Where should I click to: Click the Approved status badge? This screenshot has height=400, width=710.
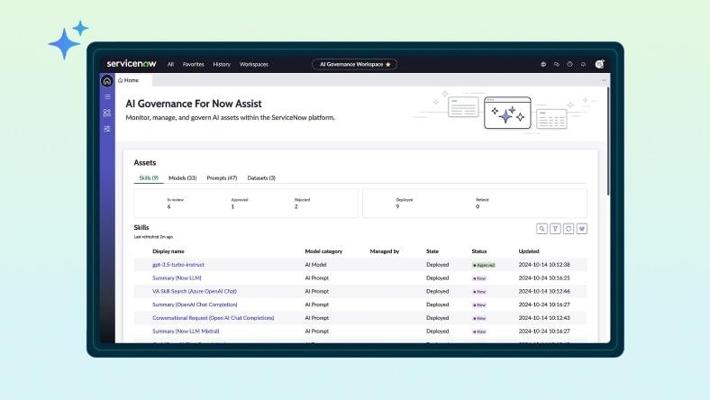click(x=484, y=265)
